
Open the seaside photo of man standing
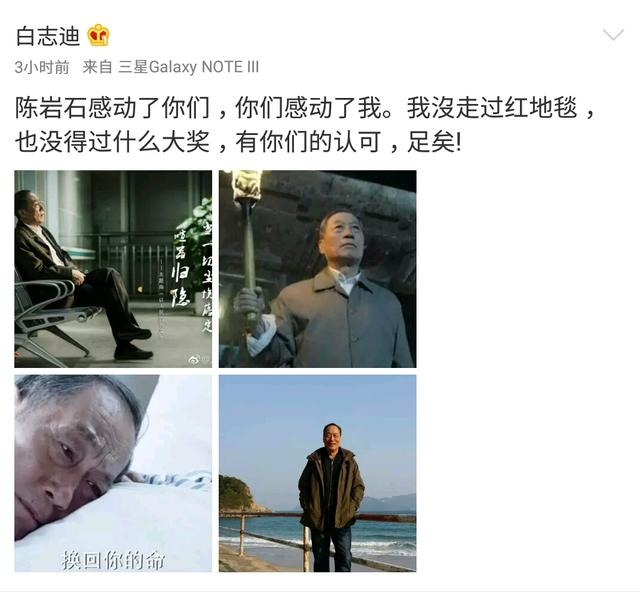coord(318,473)
